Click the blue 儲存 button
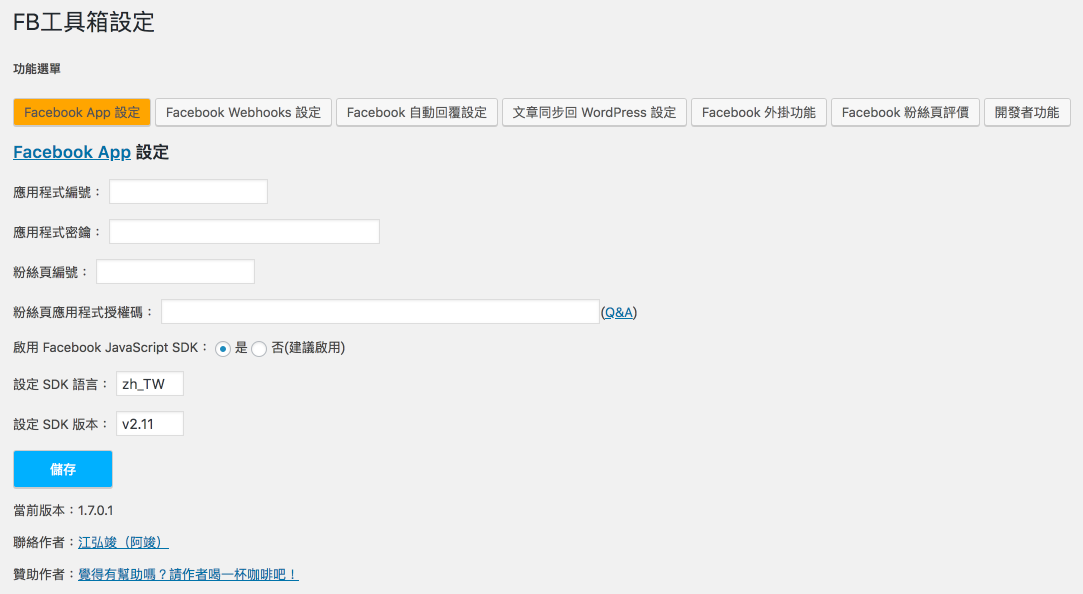Image resolution: width=1083 pixels, height=594 pixels. (63, 470)
